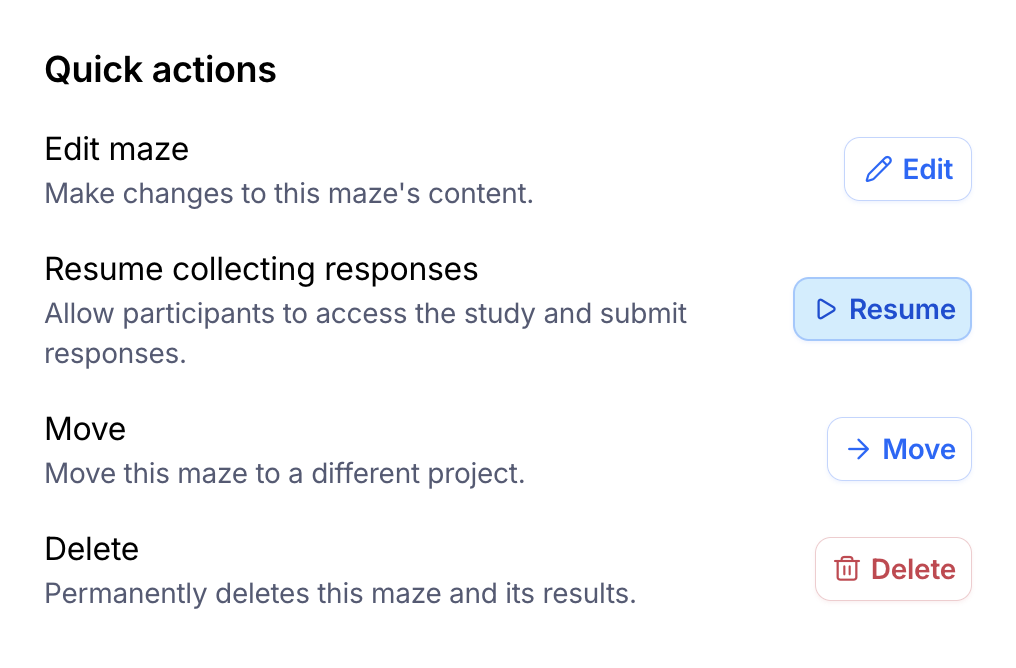Resume collecting responses via the highlighted button

[883, 310]
